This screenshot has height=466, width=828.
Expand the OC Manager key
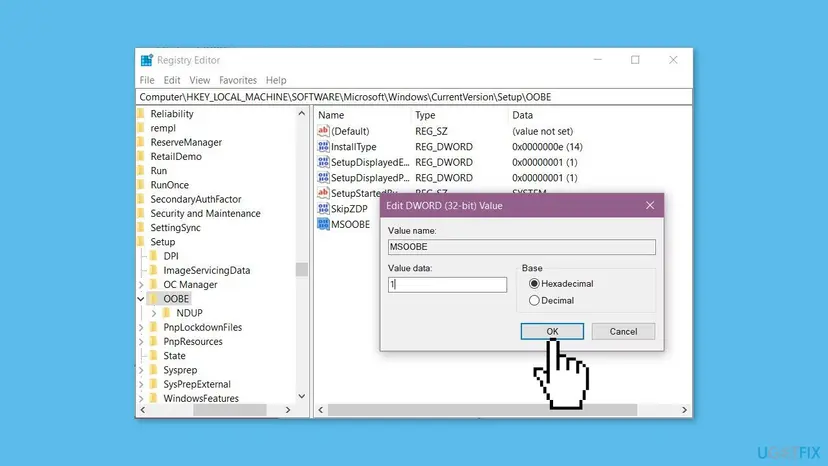tap(141, 285)
